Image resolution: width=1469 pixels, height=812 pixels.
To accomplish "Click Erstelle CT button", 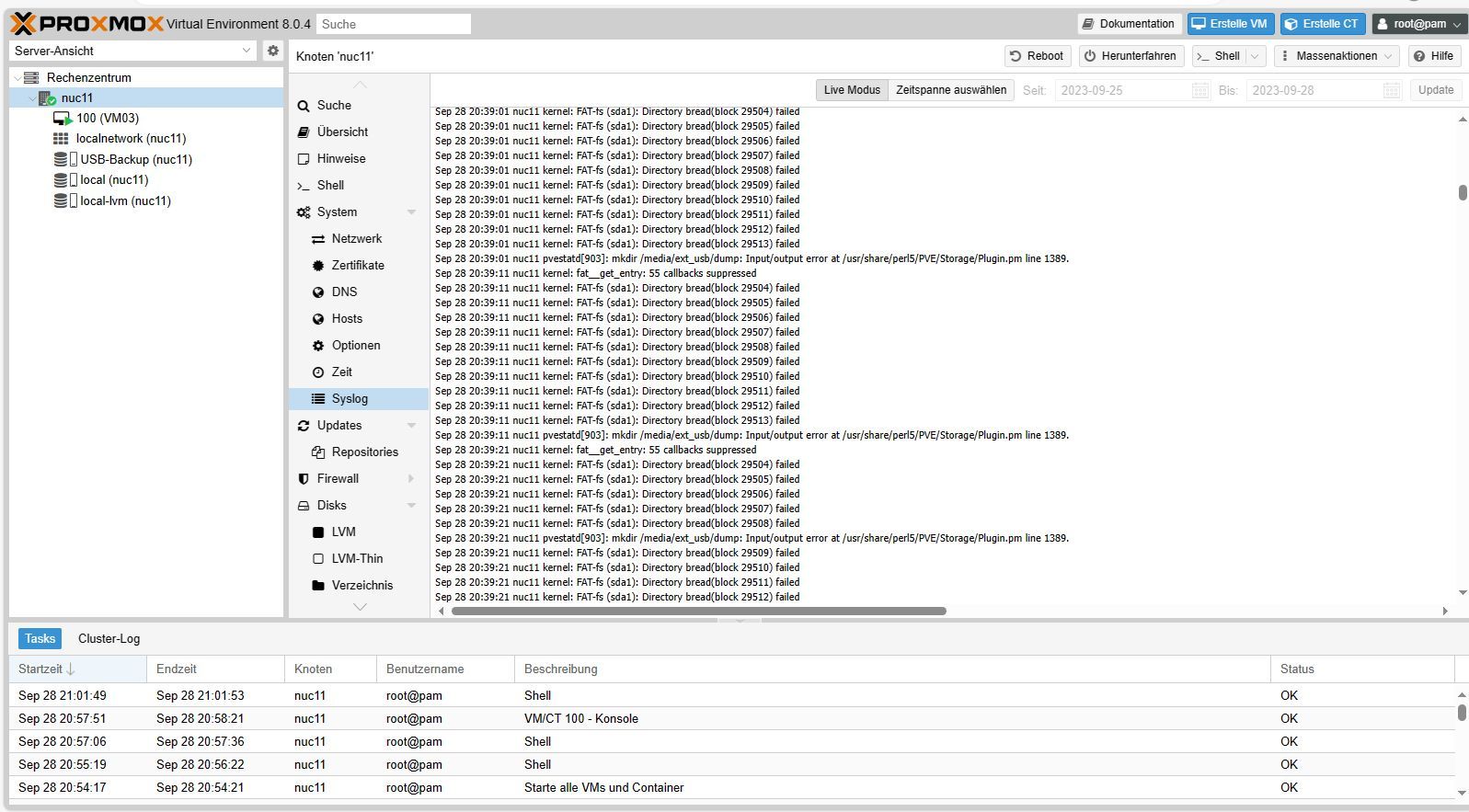I will (x=1323, y=24).
